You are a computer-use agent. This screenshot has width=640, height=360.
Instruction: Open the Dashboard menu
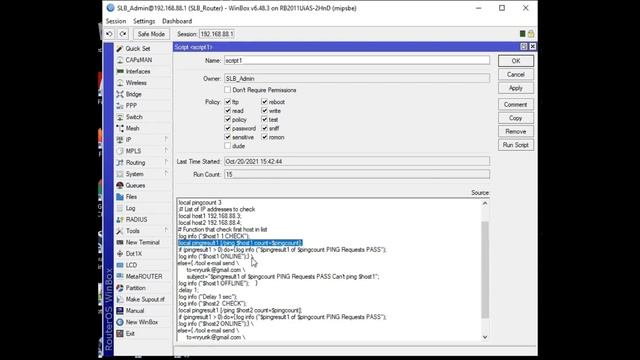(177, 21)
